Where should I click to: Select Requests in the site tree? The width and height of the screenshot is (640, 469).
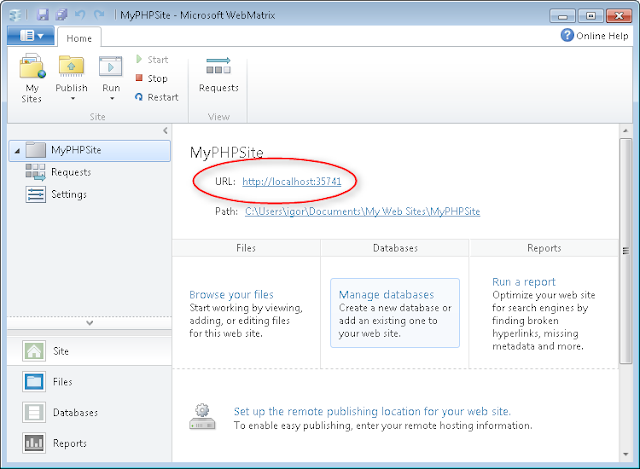71,172
